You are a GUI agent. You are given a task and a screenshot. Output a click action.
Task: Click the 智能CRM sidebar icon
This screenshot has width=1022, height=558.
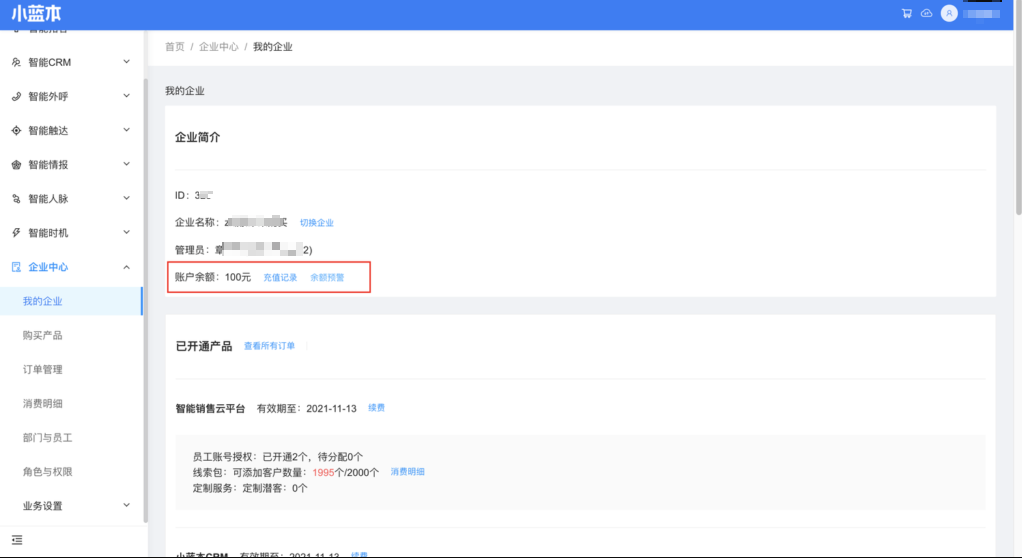point(16,63)
